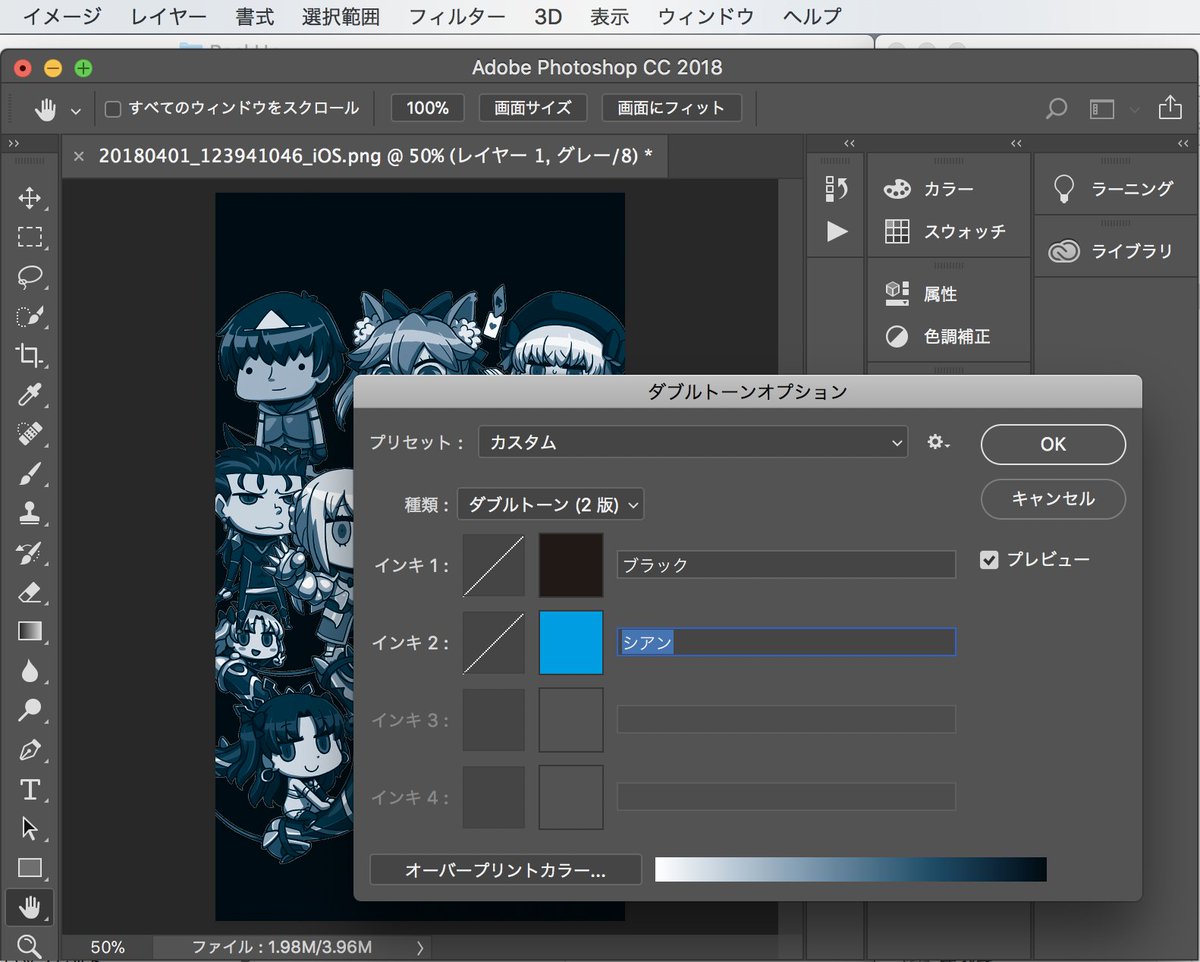Viewport: 1200px width, 962px height.
Task: Select the Rectangular Marquee tool
Action: [29, 237]
